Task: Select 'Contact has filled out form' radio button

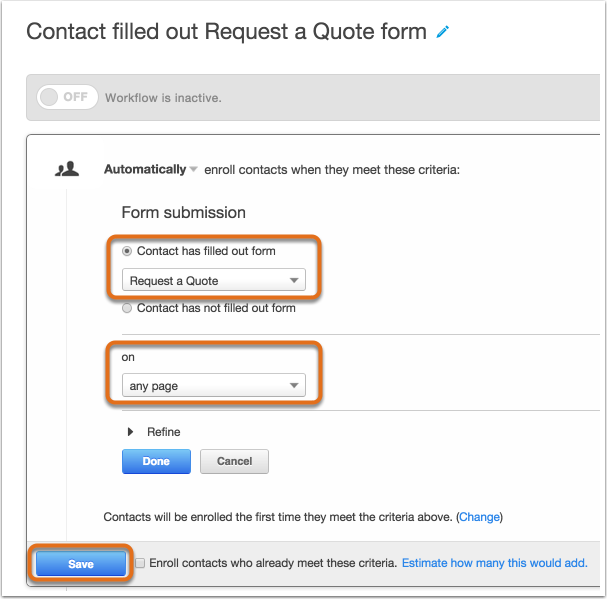Action: [x=127, y=251]
